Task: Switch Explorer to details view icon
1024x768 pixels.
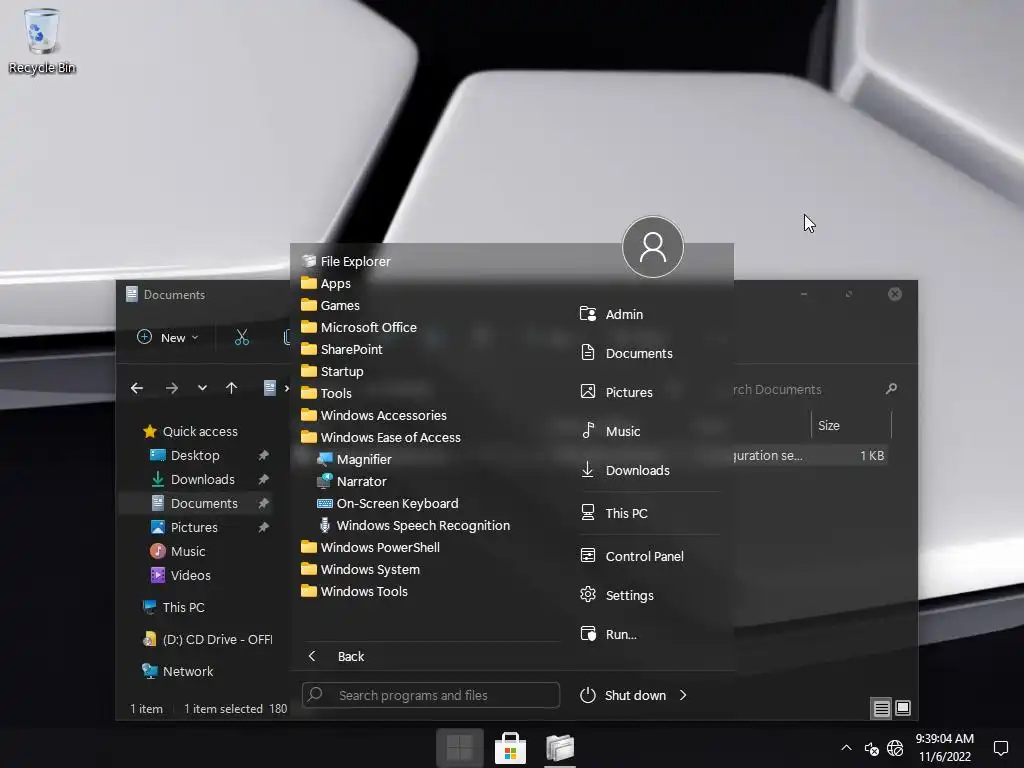Action: [x=882, y=709]
